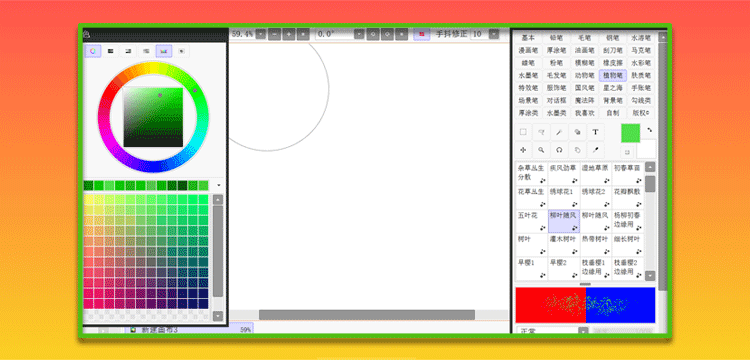Zoom in with the plus button

[x=289, y=34]
